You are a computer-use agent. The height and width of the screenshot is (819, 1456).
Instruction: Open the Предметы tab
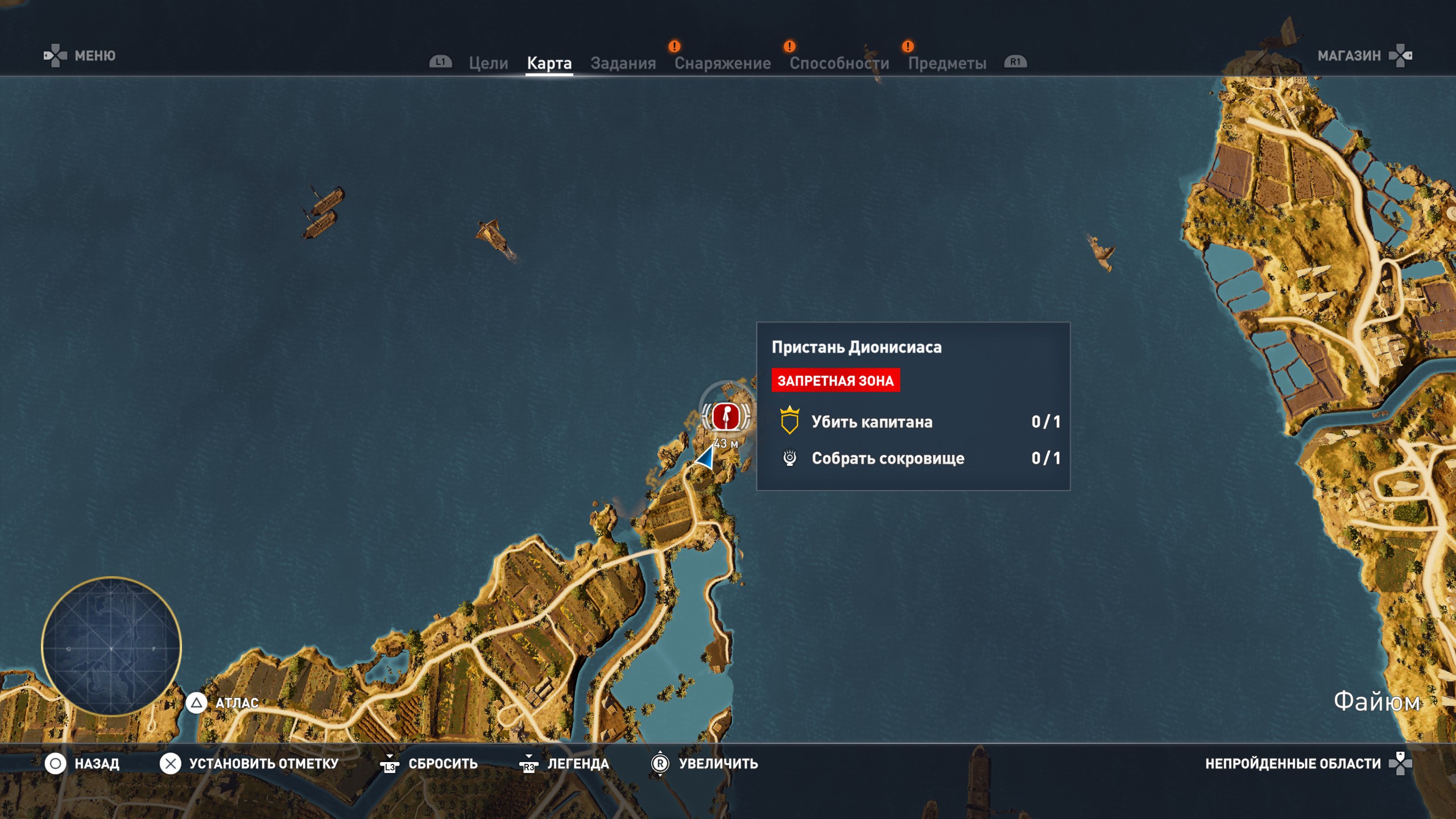[x=947, y=63]
